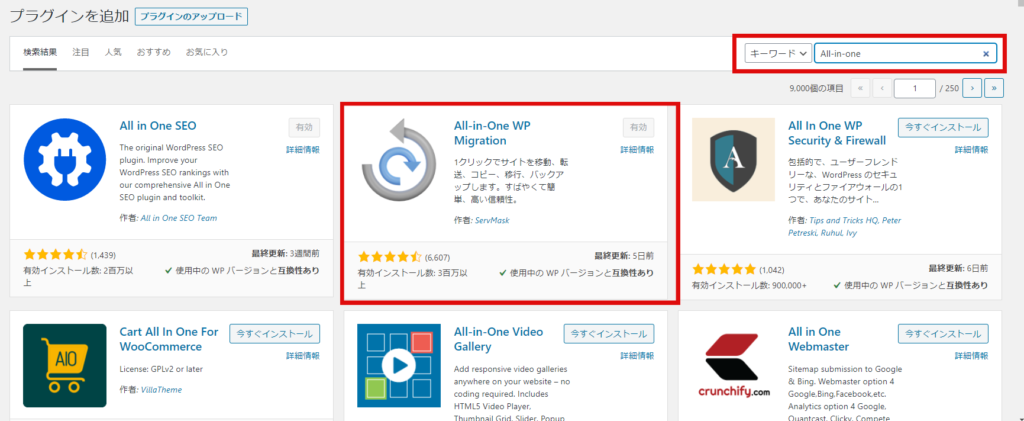Click the All-in-one search input field
Screen dimensions: 1024x421
[905, 54]
